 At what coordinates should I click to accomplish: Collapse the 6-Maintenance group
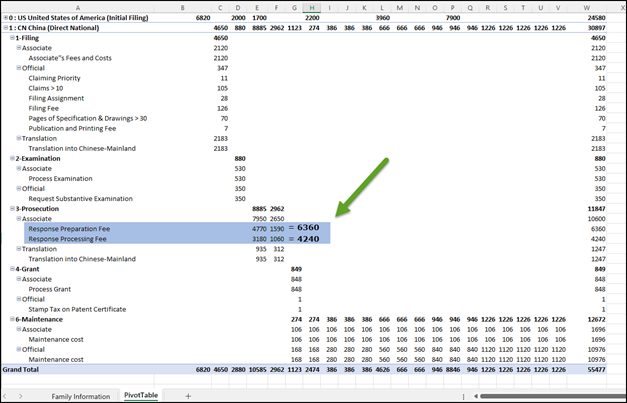13,318
